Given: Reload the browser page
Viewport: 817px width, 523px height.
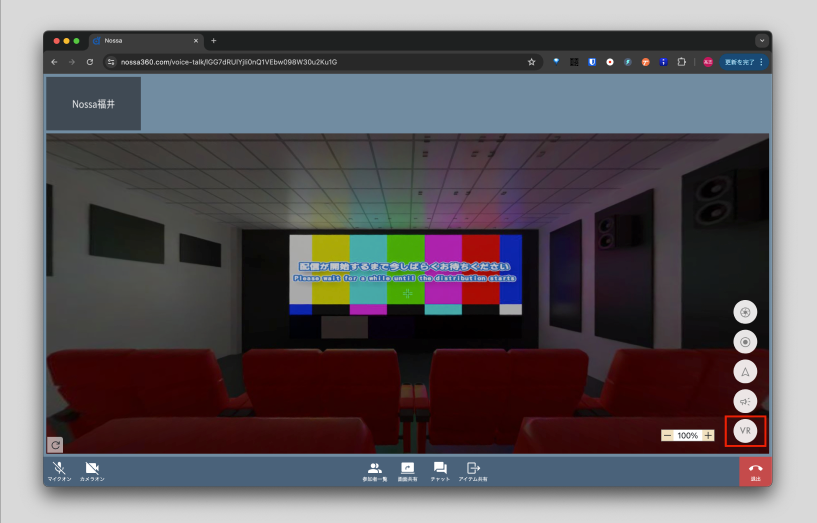Looking at the screenshot, I should click(90, 62).
